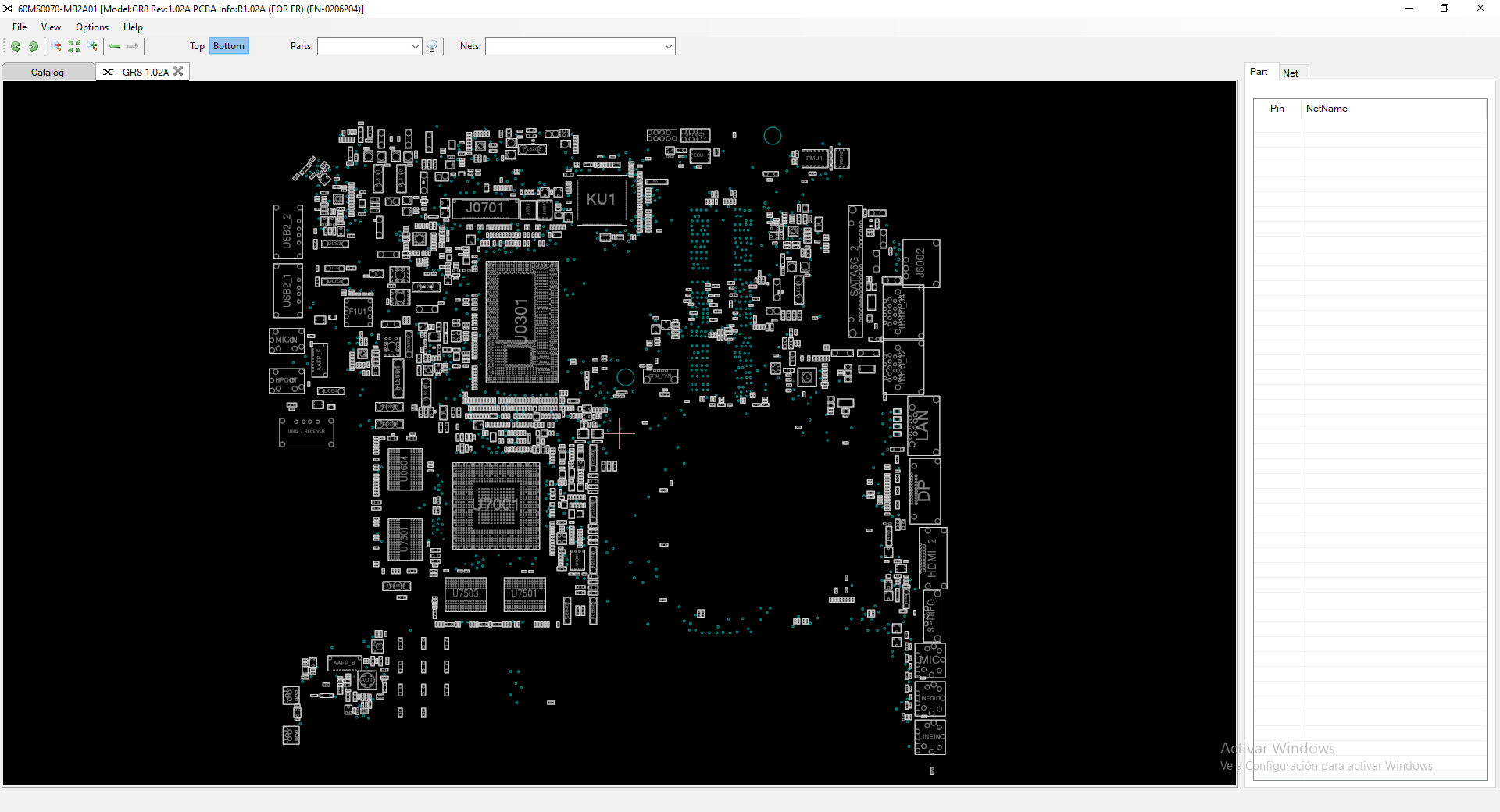The width and height of the screenshot is (1500, 812).
Task: Select the SATA6G_2 connector
Action: point(855,272)
